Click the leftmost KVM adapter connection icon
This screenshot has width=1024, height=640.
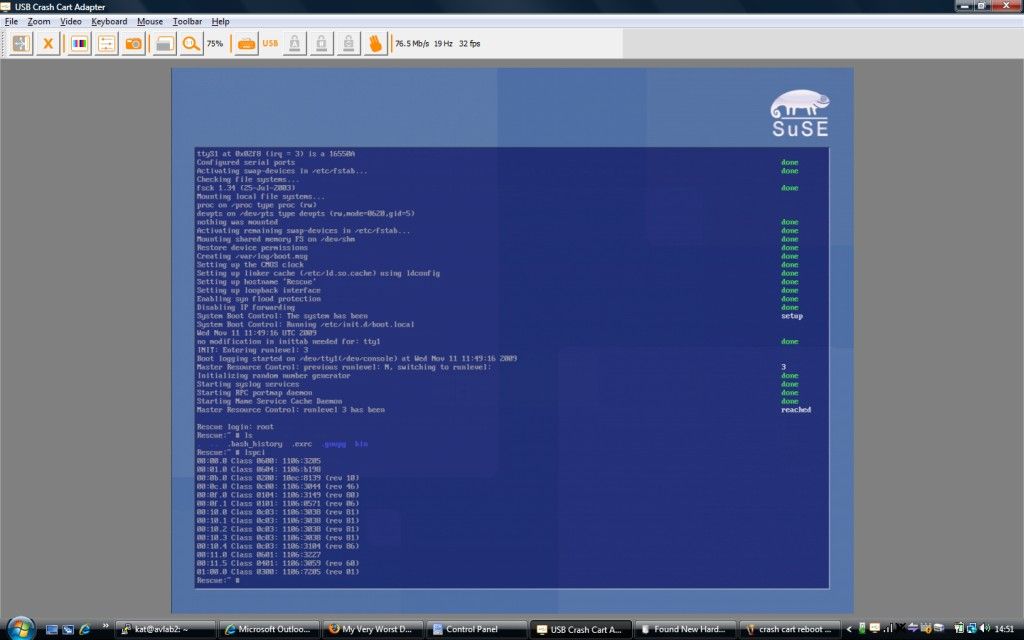19,43
